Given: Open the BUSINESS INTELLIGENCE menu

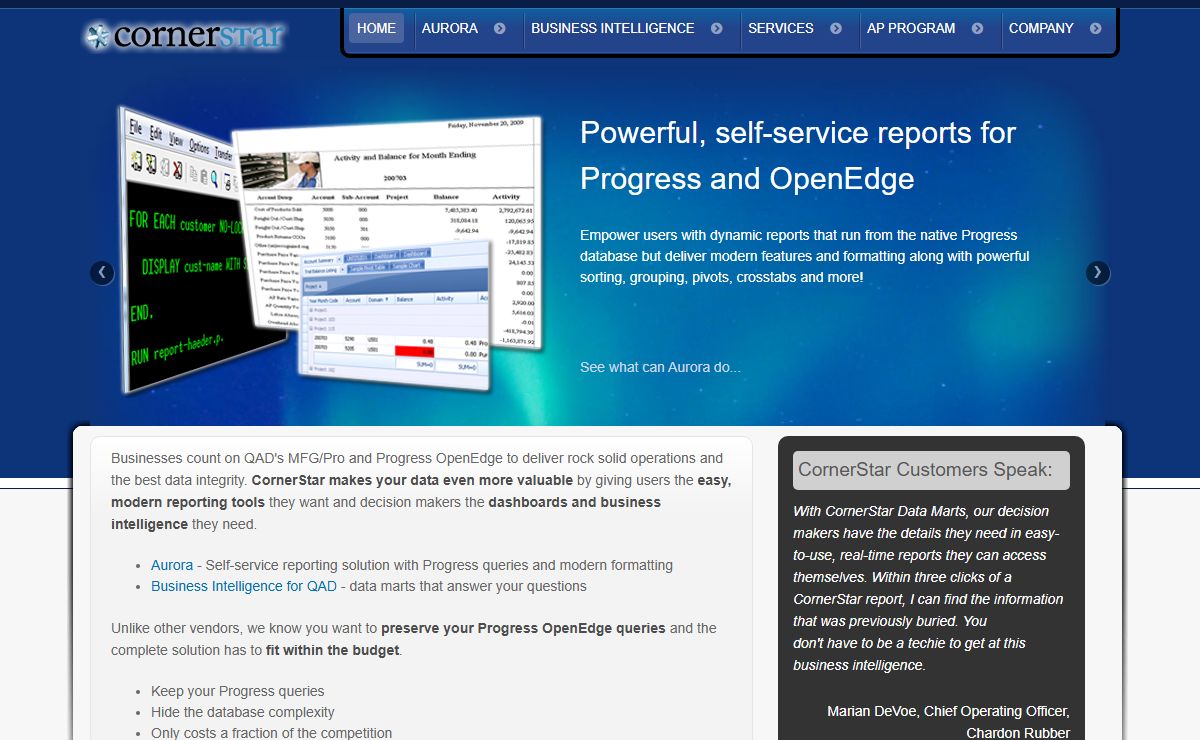Looking at the screenshot, I should pos(612,28).
